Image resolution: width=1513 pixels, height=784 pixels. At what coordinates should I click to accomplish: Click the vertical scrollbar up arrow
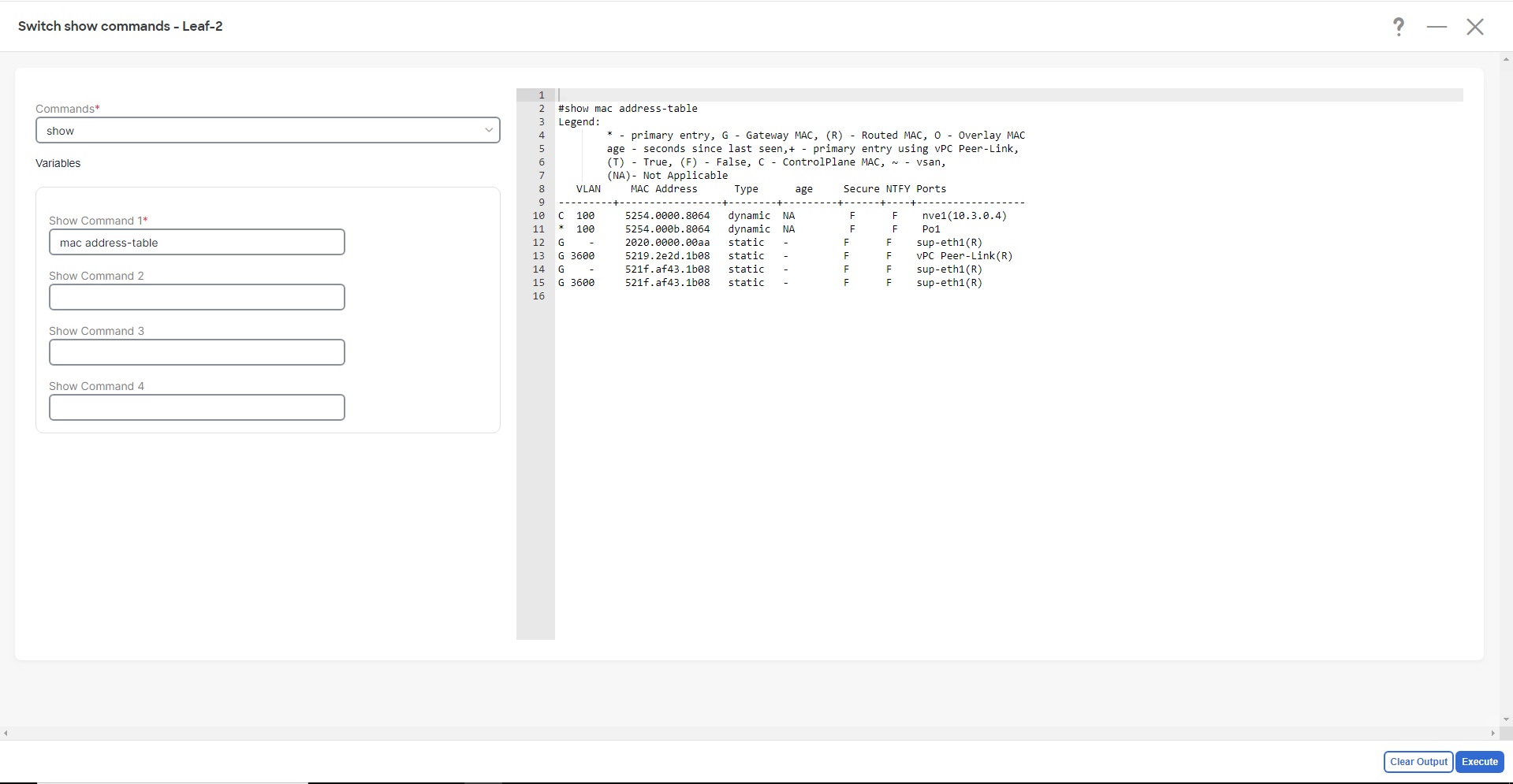point(1507,59)
